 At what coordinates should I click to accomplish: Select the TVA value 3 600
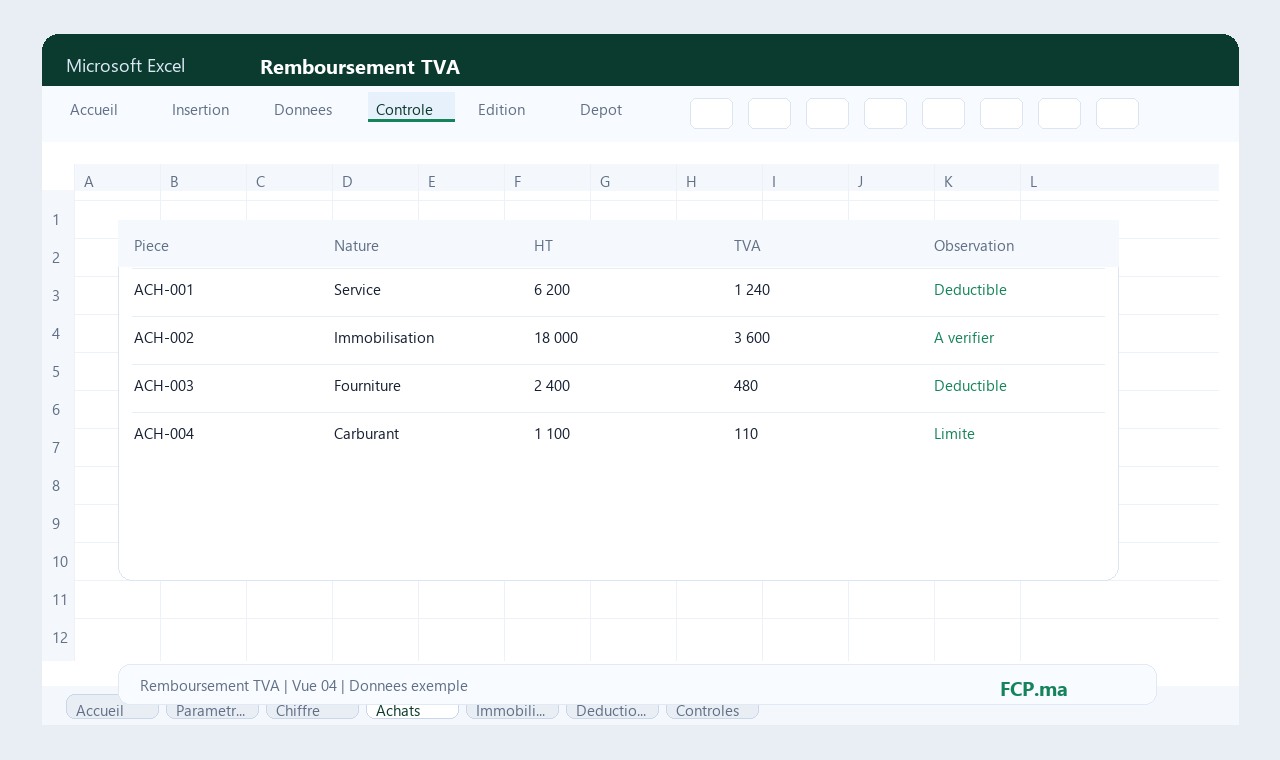click(x=752, y=338)
